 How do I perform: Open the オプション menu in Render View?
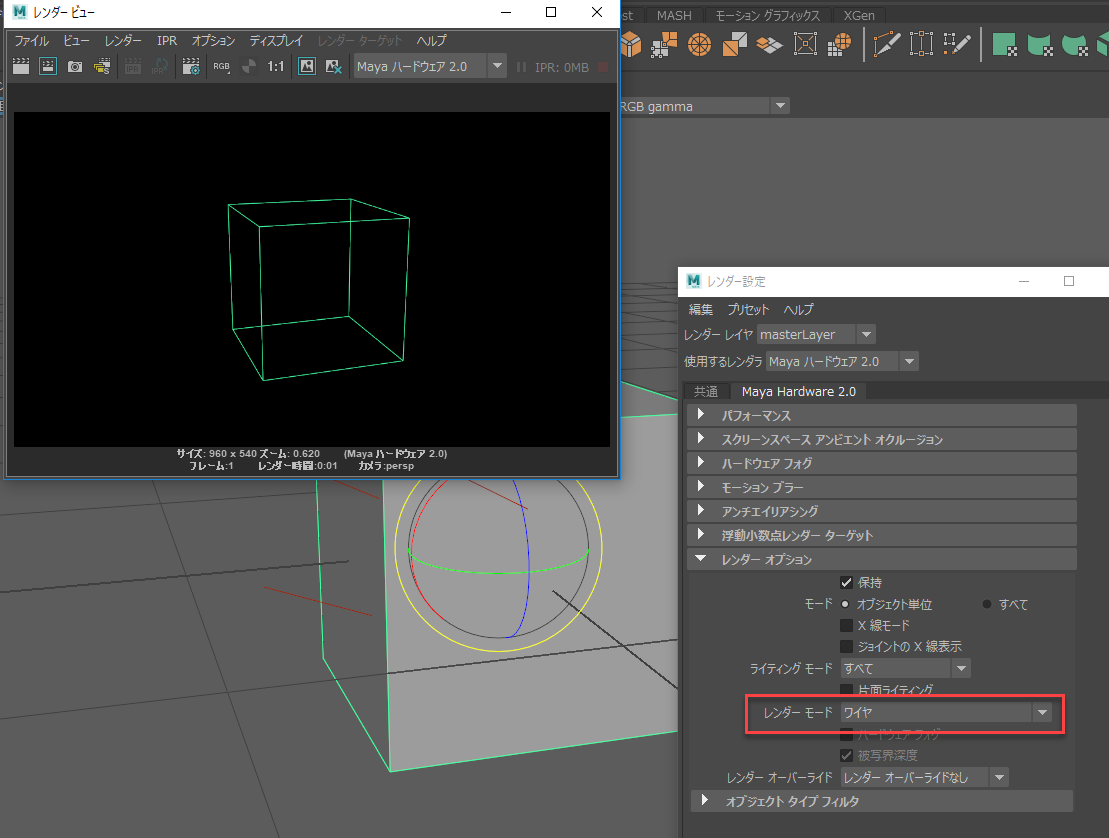coord(213,41)
